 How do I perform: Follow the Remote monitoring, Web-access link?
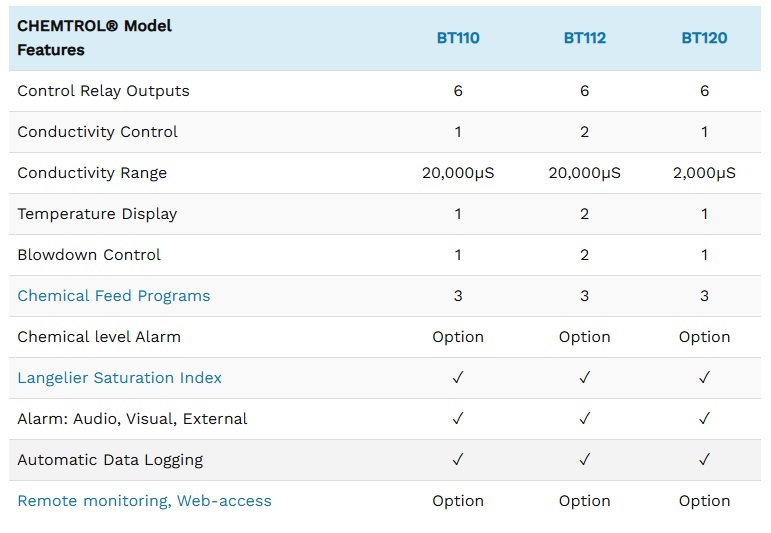pos(144,501)
